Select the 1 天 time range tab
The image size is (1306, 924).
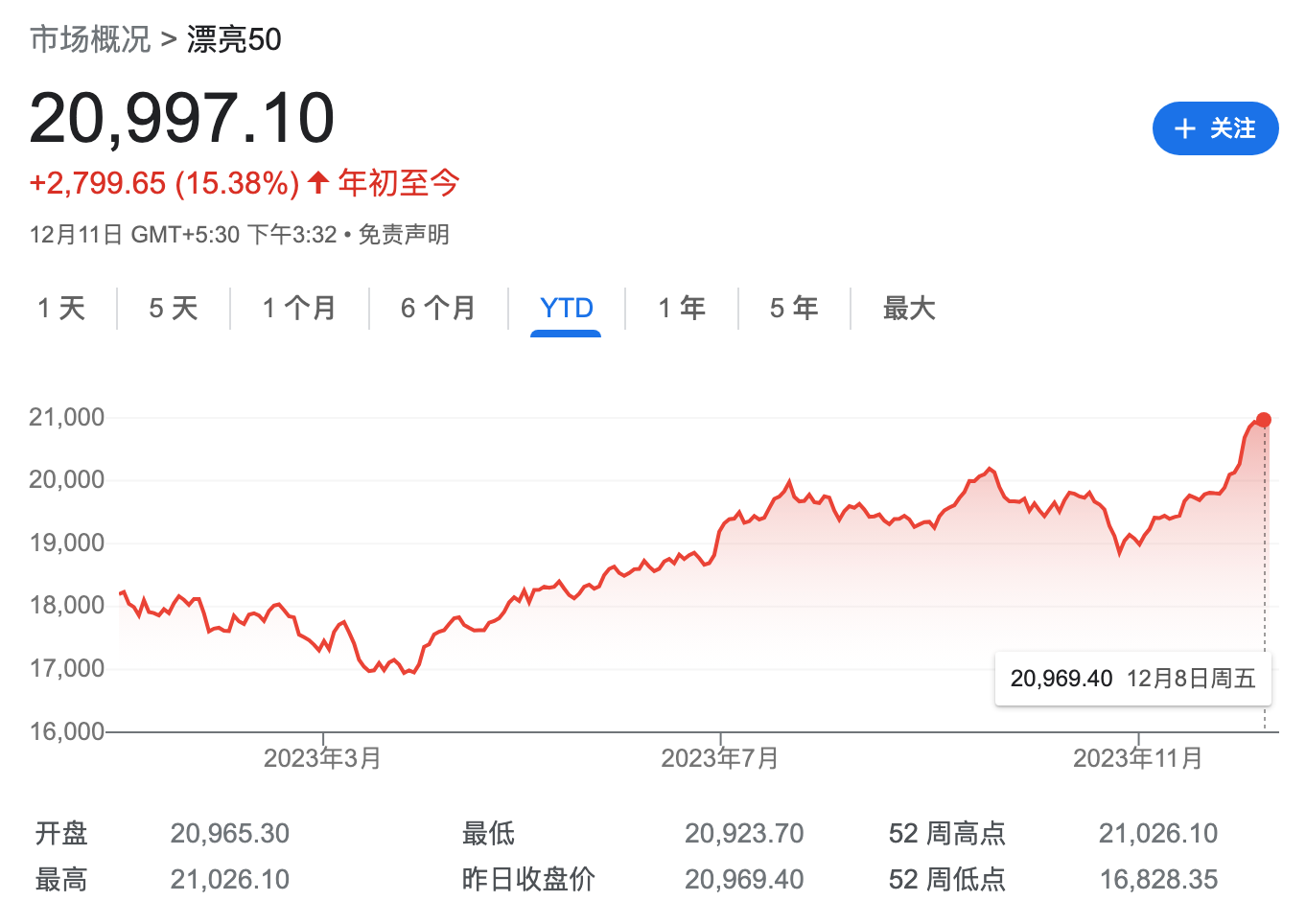(61, 308)
